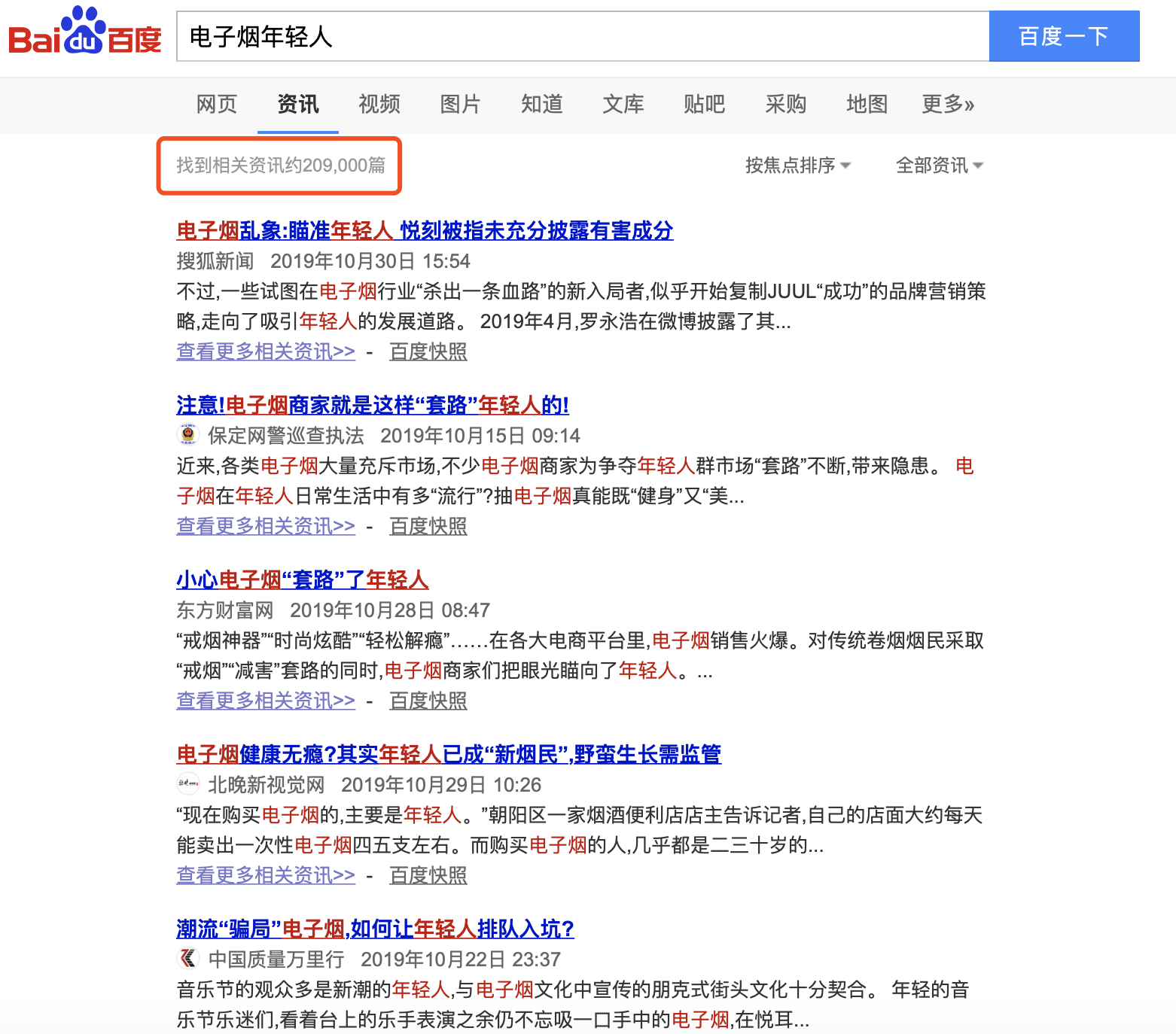Click the Baidu logo
Viewport: 1176px width, 1034px height.
(x=84, y=32)
